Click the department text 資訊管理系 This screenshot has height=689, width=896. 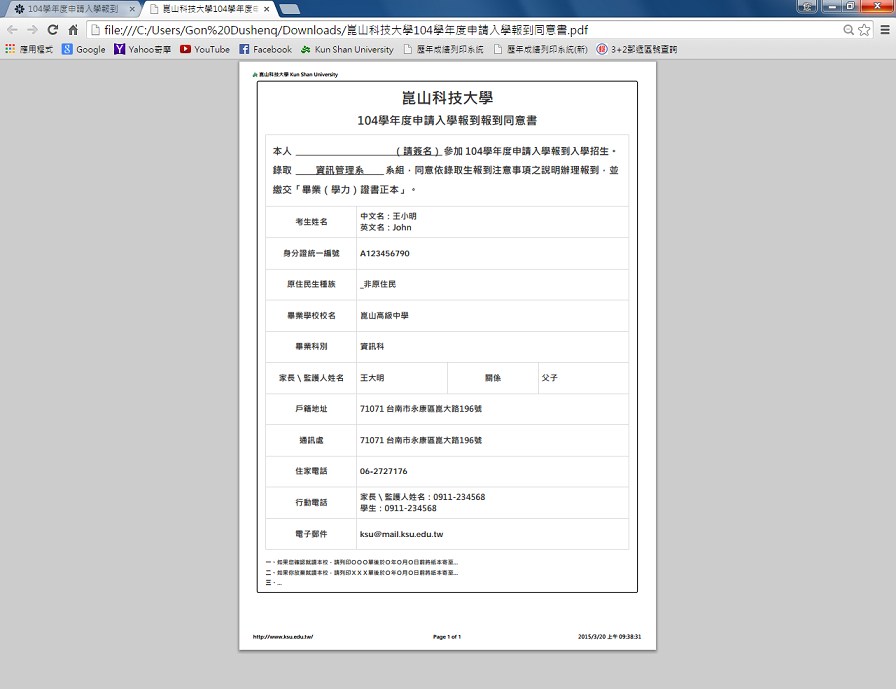coord(339,170)
